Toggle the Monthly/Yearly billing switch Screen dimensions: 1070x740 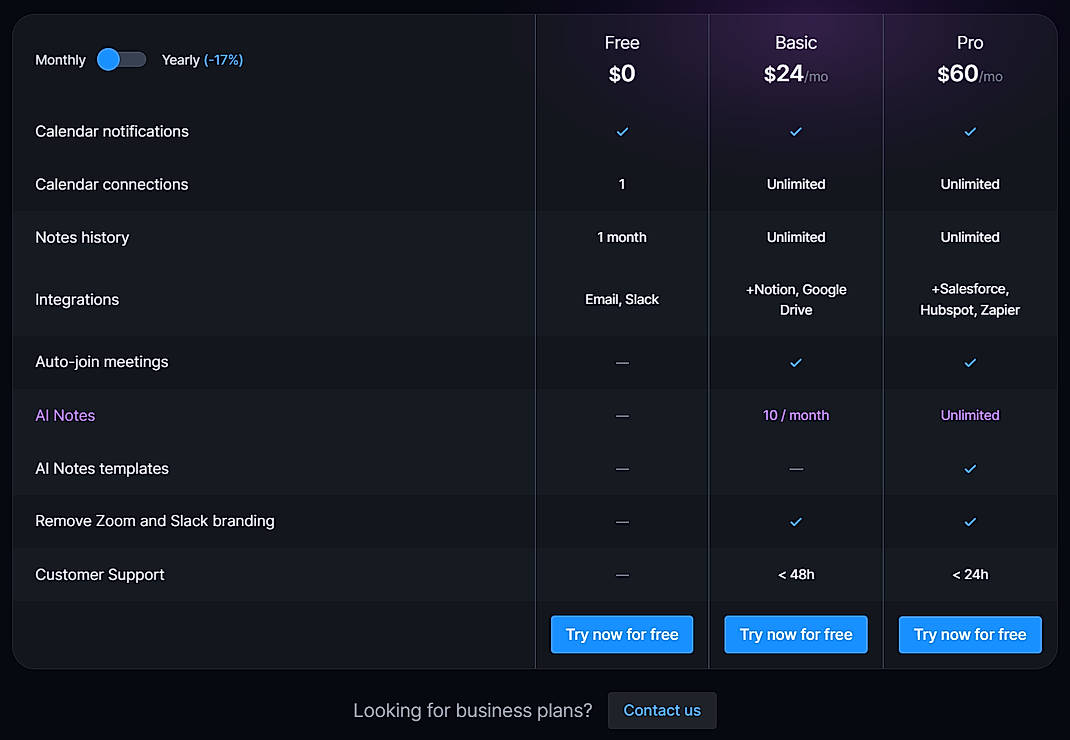coord(121,60)
